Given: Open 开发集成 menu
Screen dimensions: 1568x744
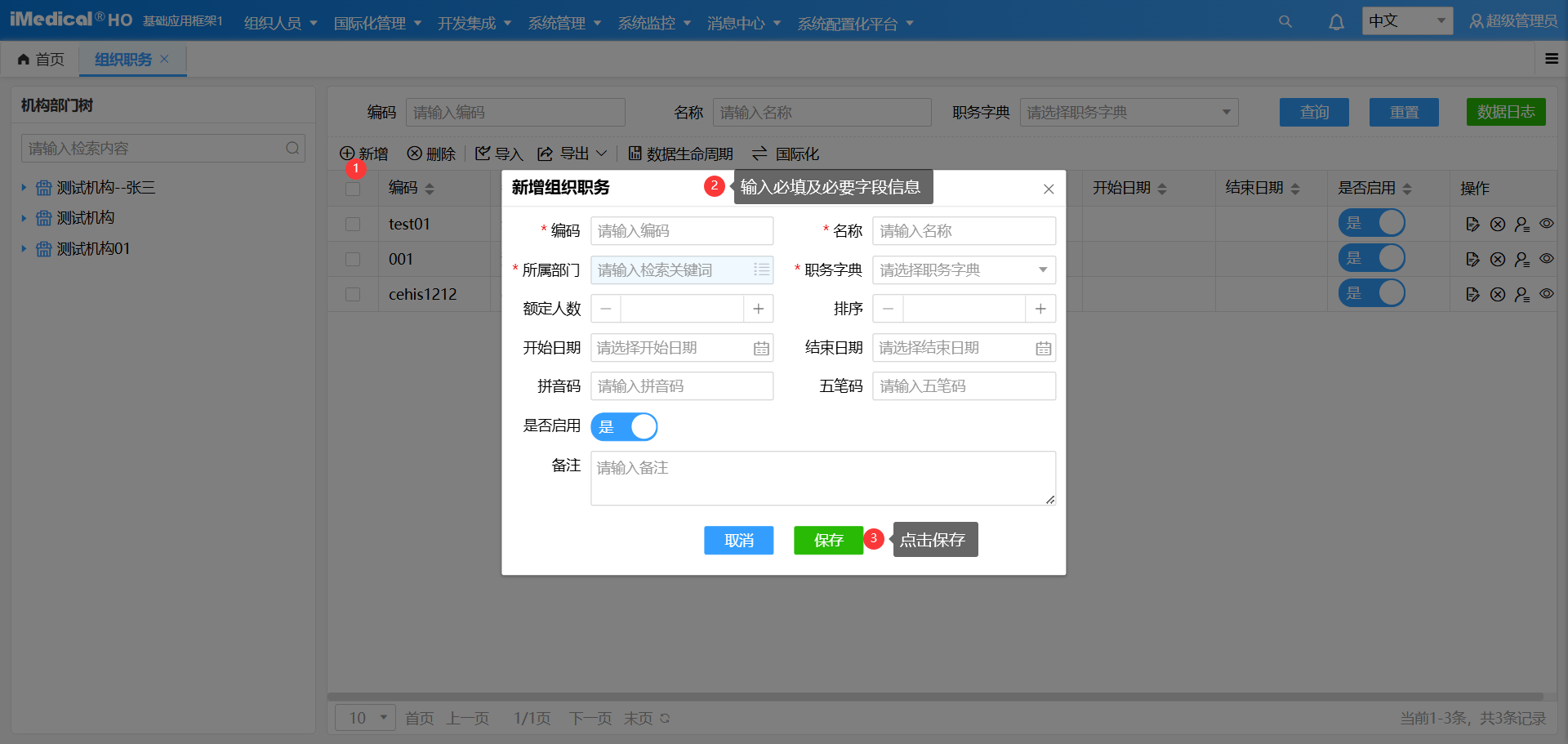Looking at the screenshot, I should (474, 23).
